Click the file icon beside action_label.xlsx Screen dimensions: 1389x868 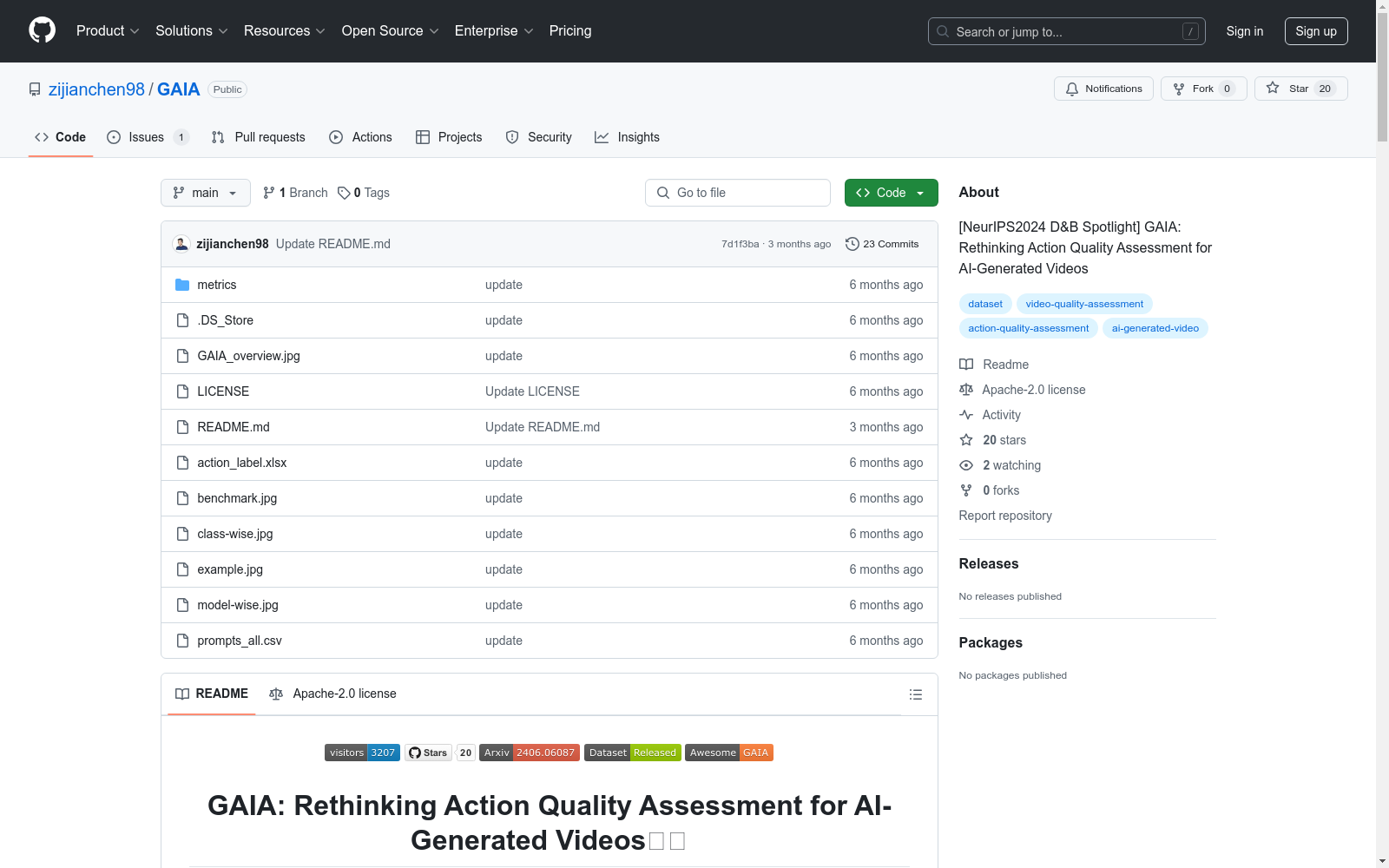pos(182,463)
